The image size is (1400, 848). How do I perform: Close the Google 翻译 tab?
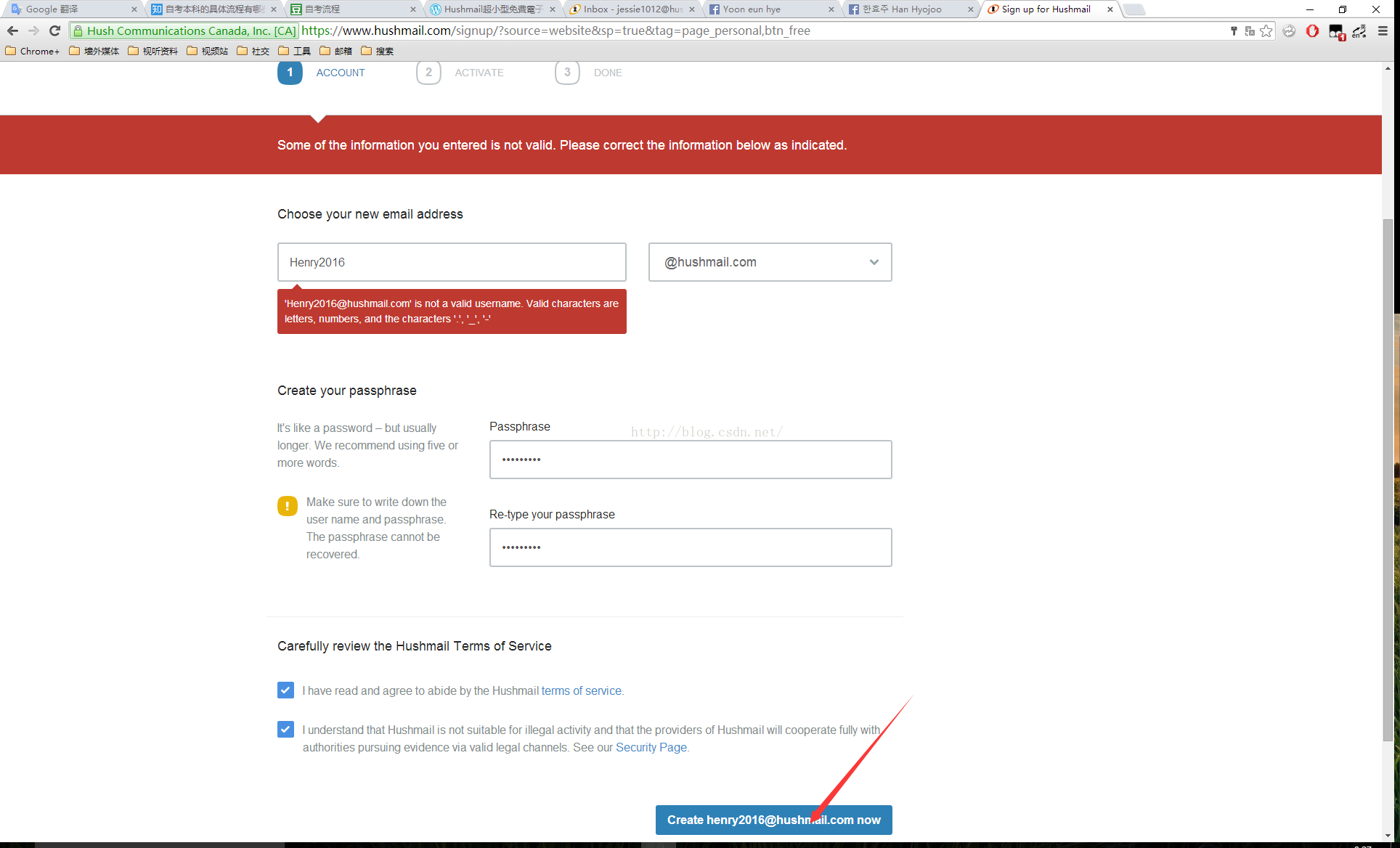click(134, 9)
